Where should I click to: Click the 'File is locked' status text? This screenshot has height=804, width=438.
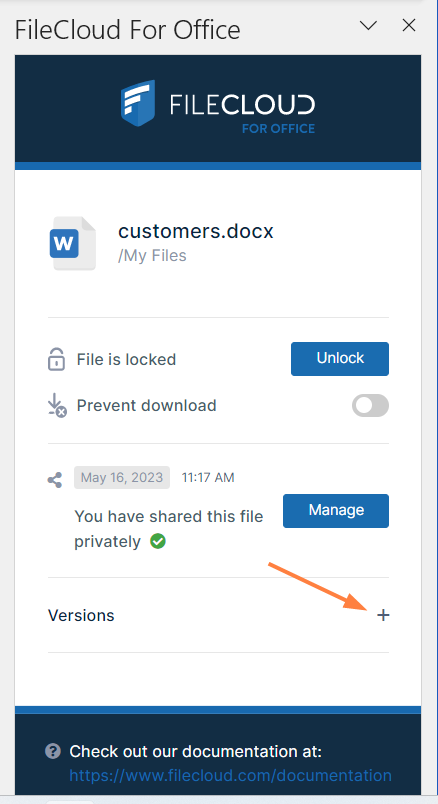(x=126, y=359)
